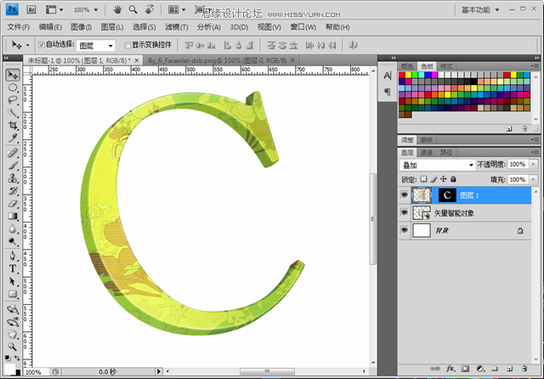544x379 pixels.
Task: Select the Horizontal Type tool
Action: pos(13,268)
